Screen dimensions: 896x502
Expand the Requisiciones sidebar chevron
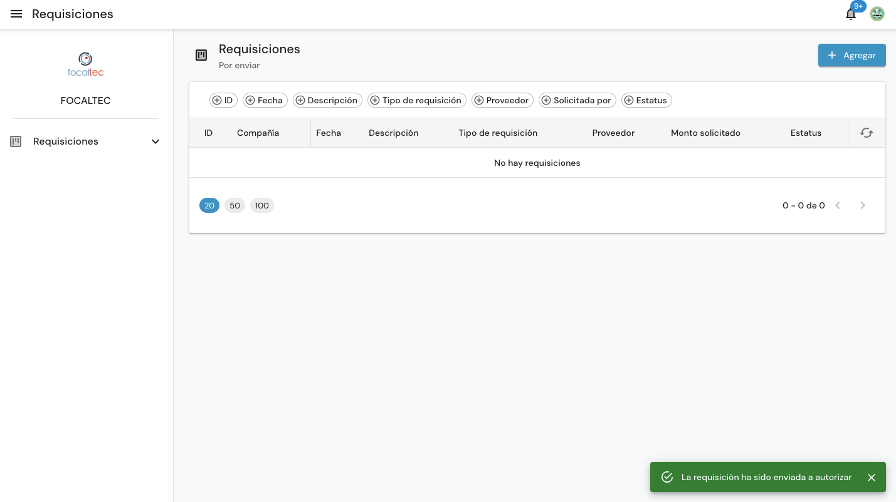pos(155,141)
